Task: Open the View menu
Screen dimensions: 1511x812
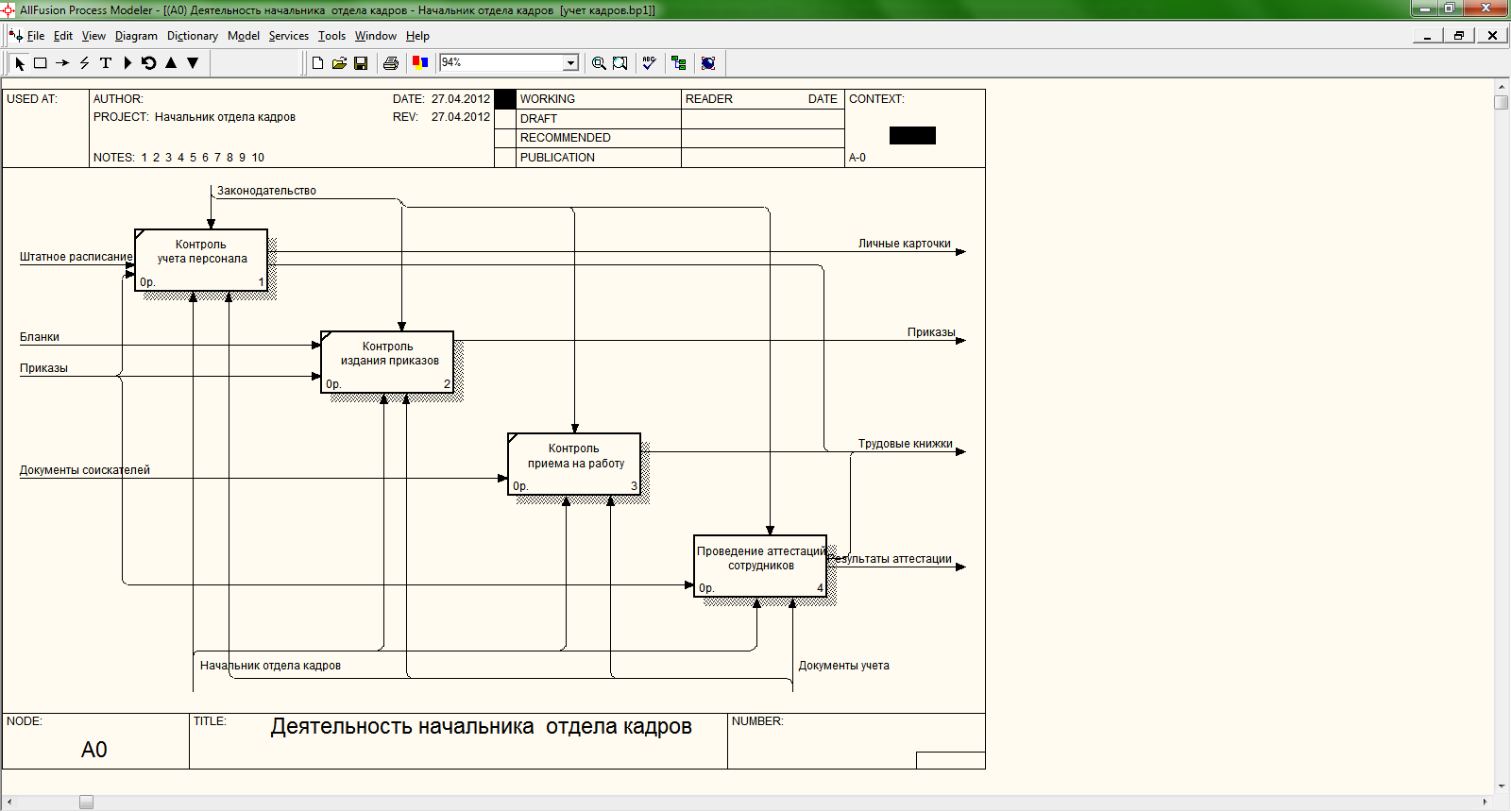Action: pyautogui.click(x=93, y=36)
